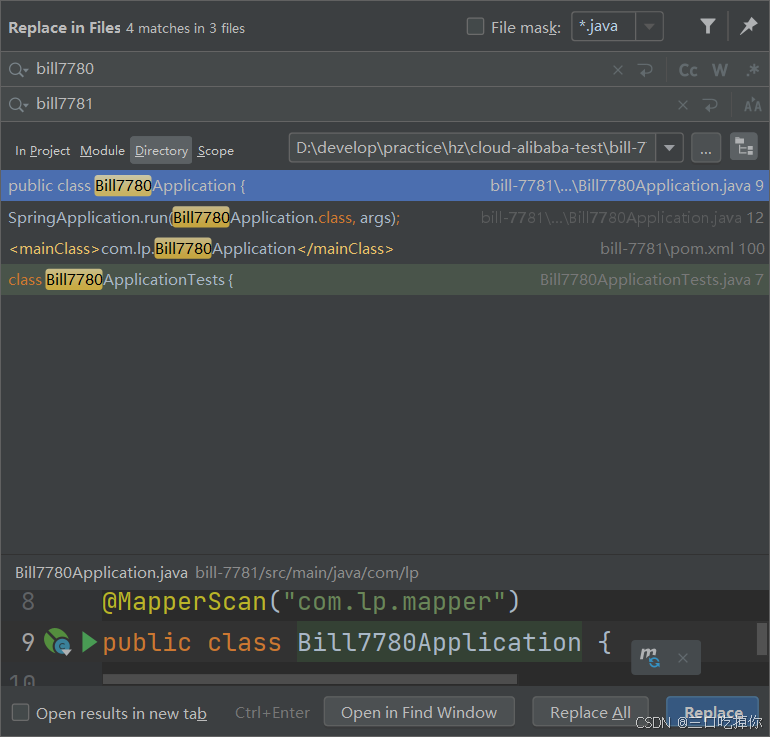Select result 'SpringApplication.run(Bill7780Application.class, args);'
Image resolution: width=770 pixels, height=737 pixels.
pyautogui.click(x=385, y=218)
